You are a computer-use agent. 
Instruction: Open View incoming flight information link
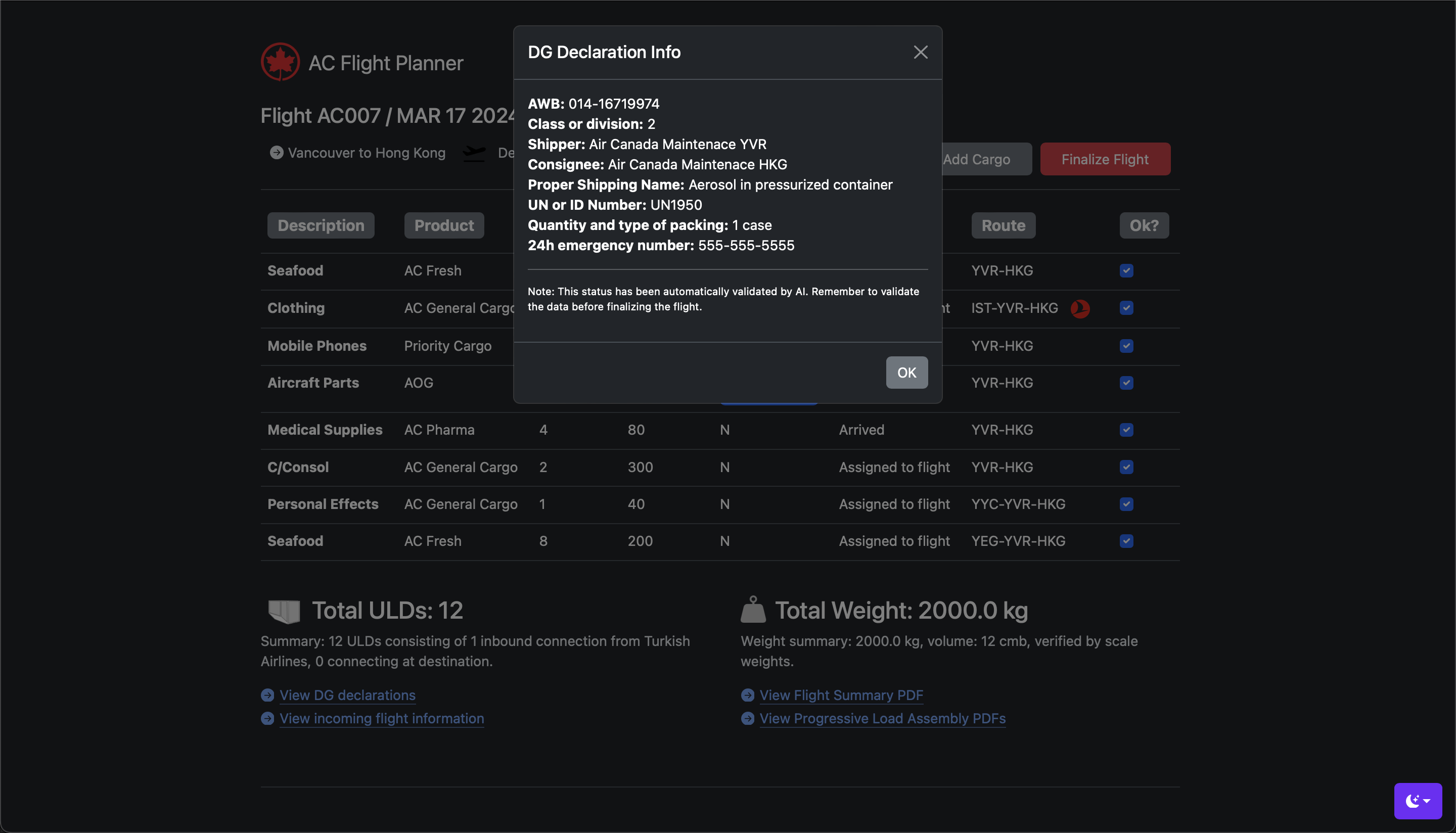coord(381,719)
